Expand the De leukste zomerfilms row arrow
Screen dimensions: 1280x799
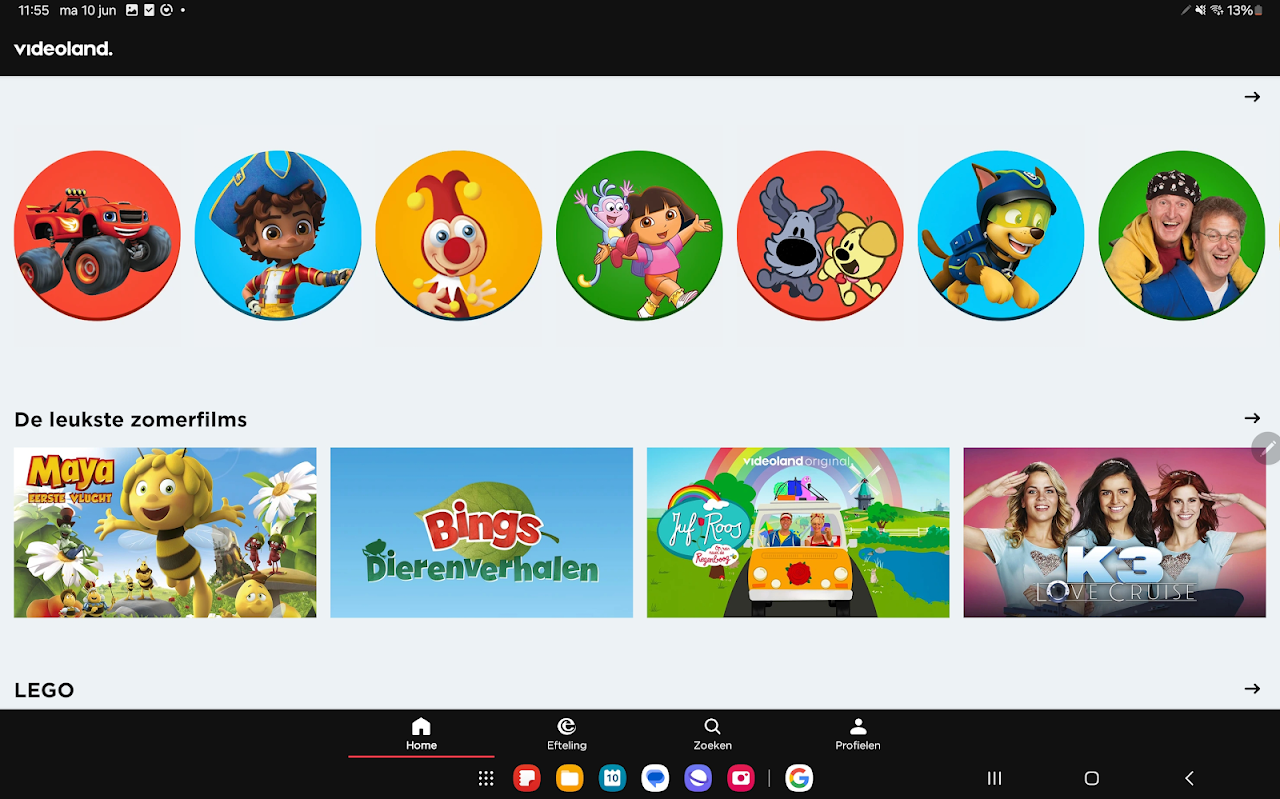click(1252, 418)
